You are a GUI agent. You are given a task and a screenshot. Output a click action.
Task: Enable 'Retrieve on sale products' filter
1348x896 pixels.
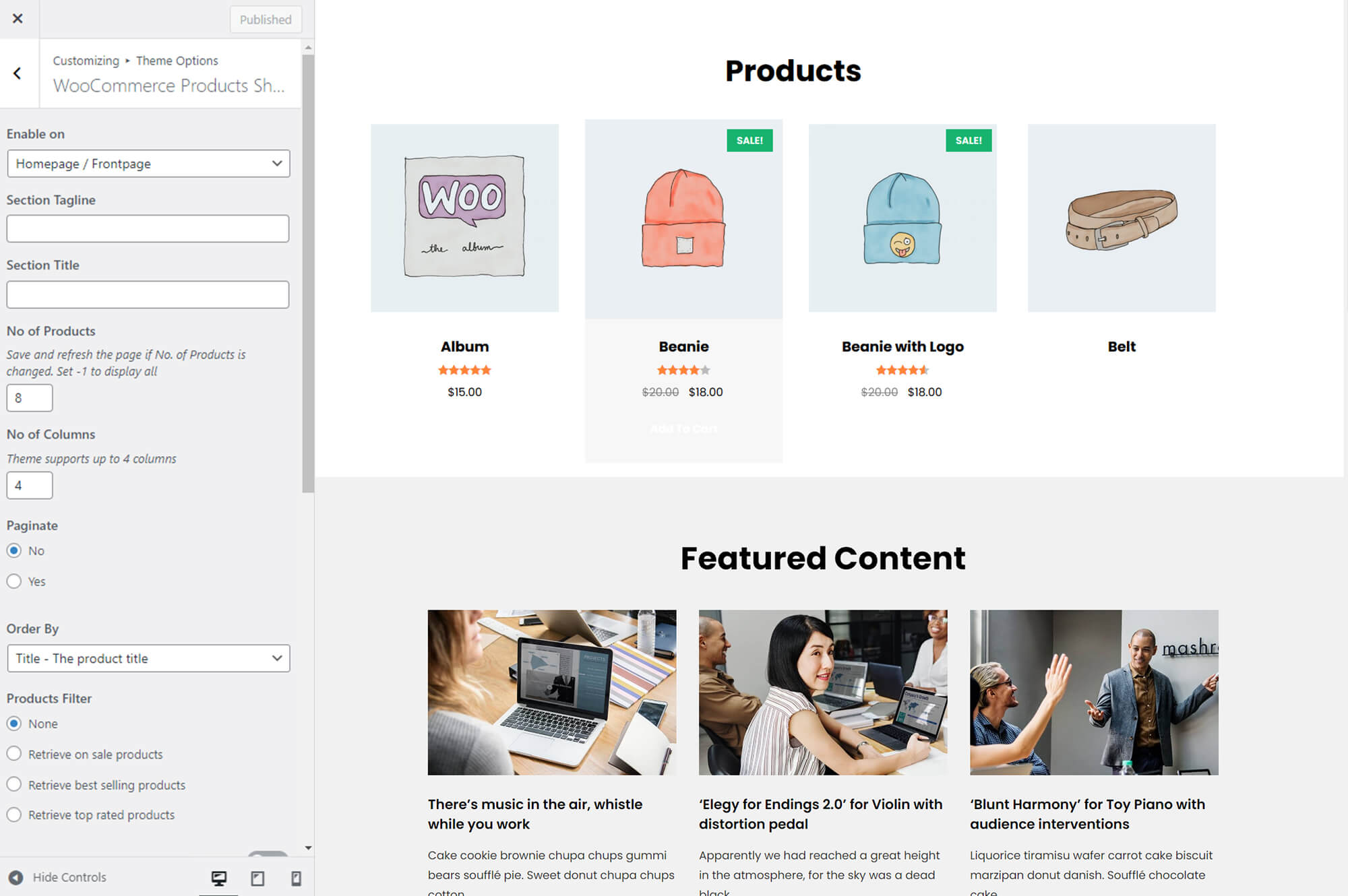point(14,754)
